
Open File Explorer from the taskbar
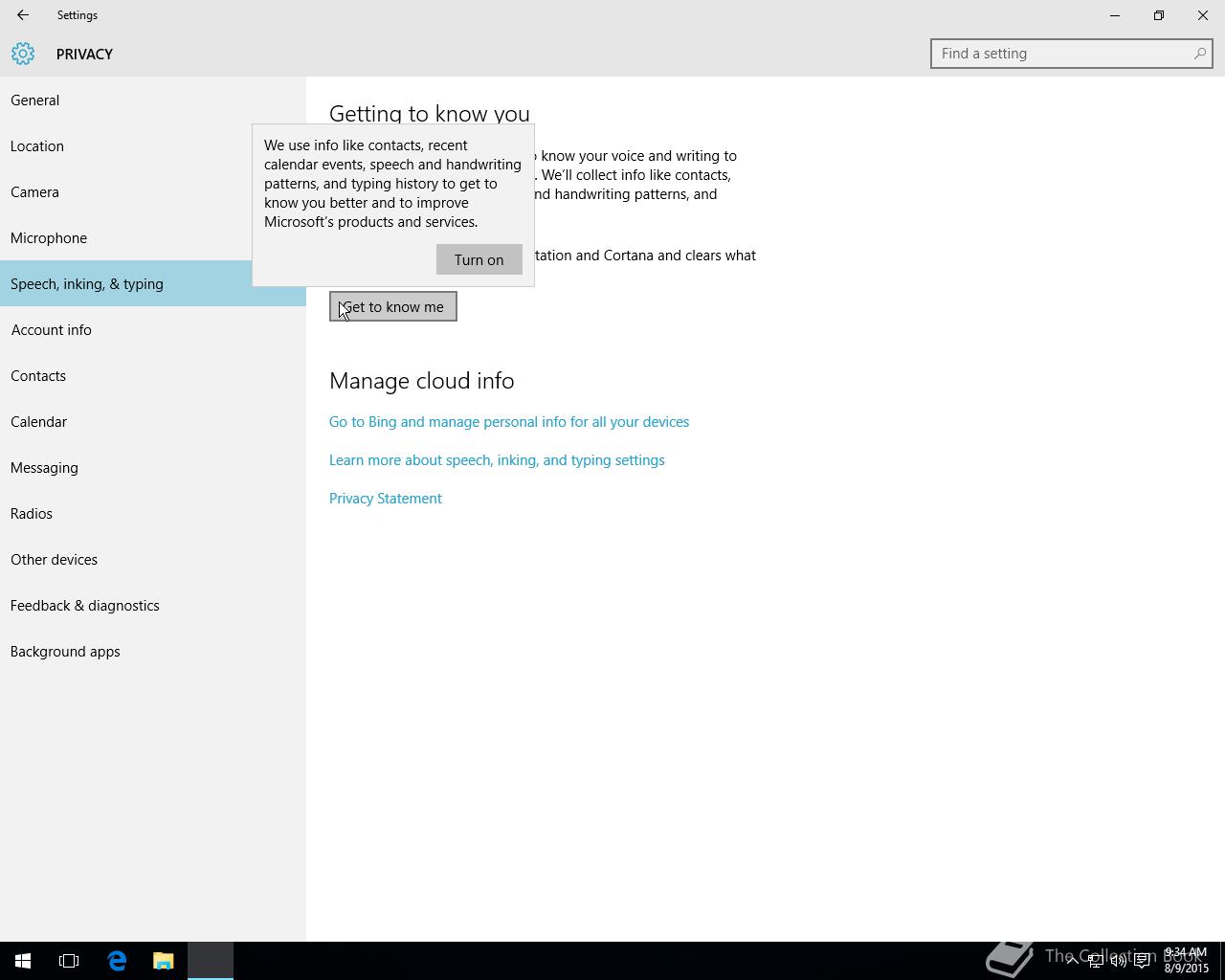[164, 961]
